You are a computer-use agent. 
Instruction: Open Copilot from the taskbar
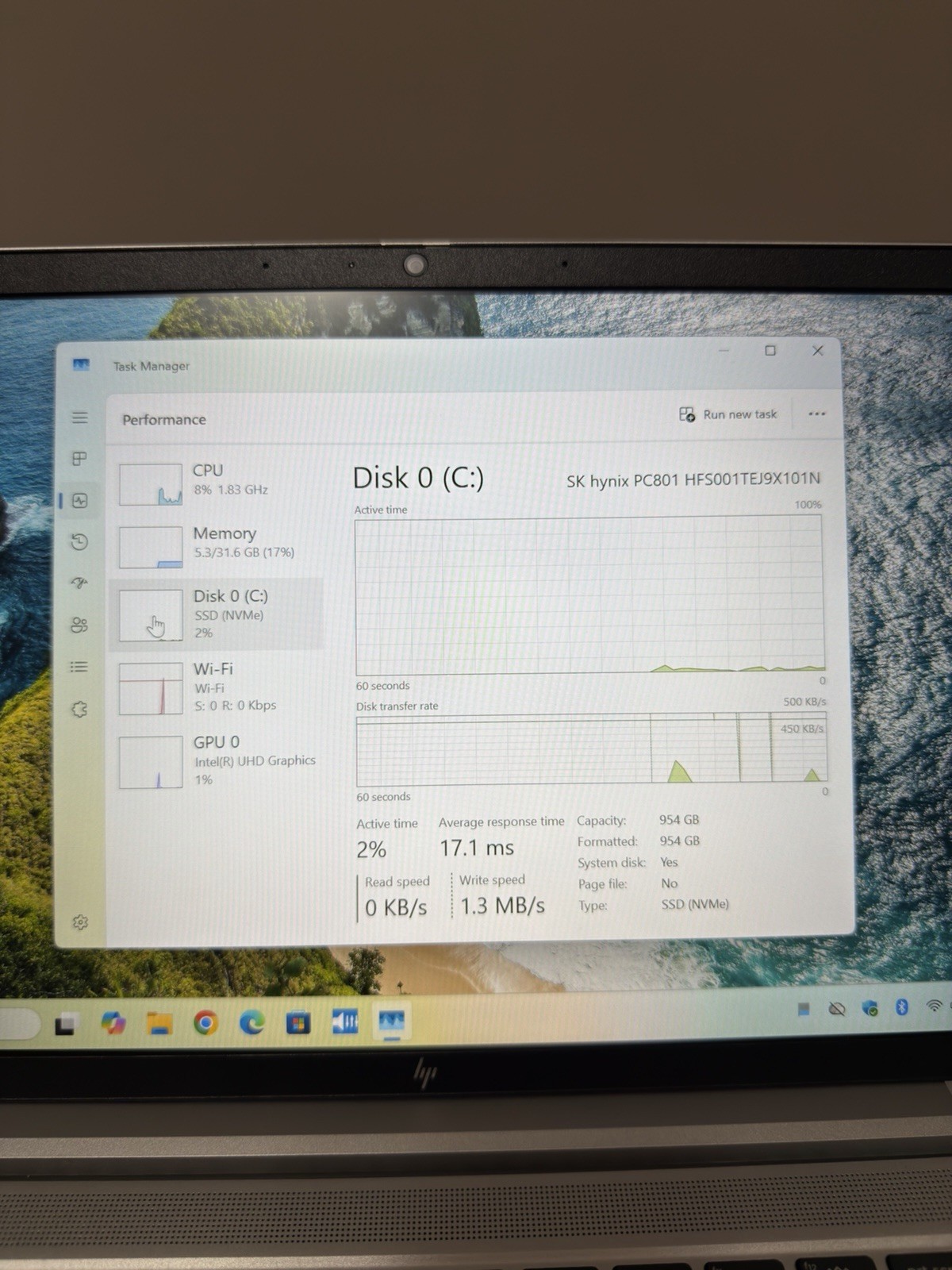click(113, 1024)
